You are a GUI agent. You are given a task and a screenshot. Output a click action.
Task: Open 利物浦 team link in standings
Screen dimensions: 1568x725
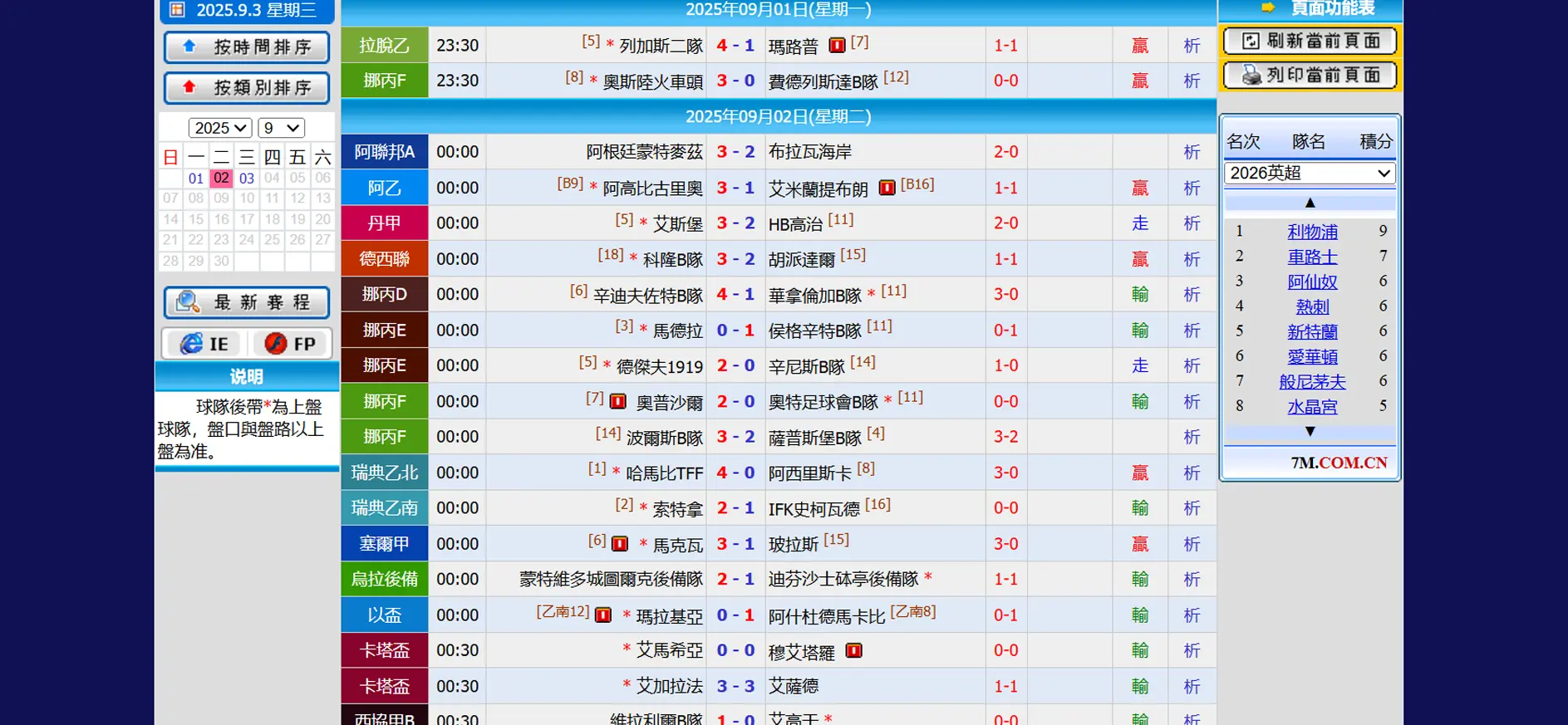pos(1312,232)
